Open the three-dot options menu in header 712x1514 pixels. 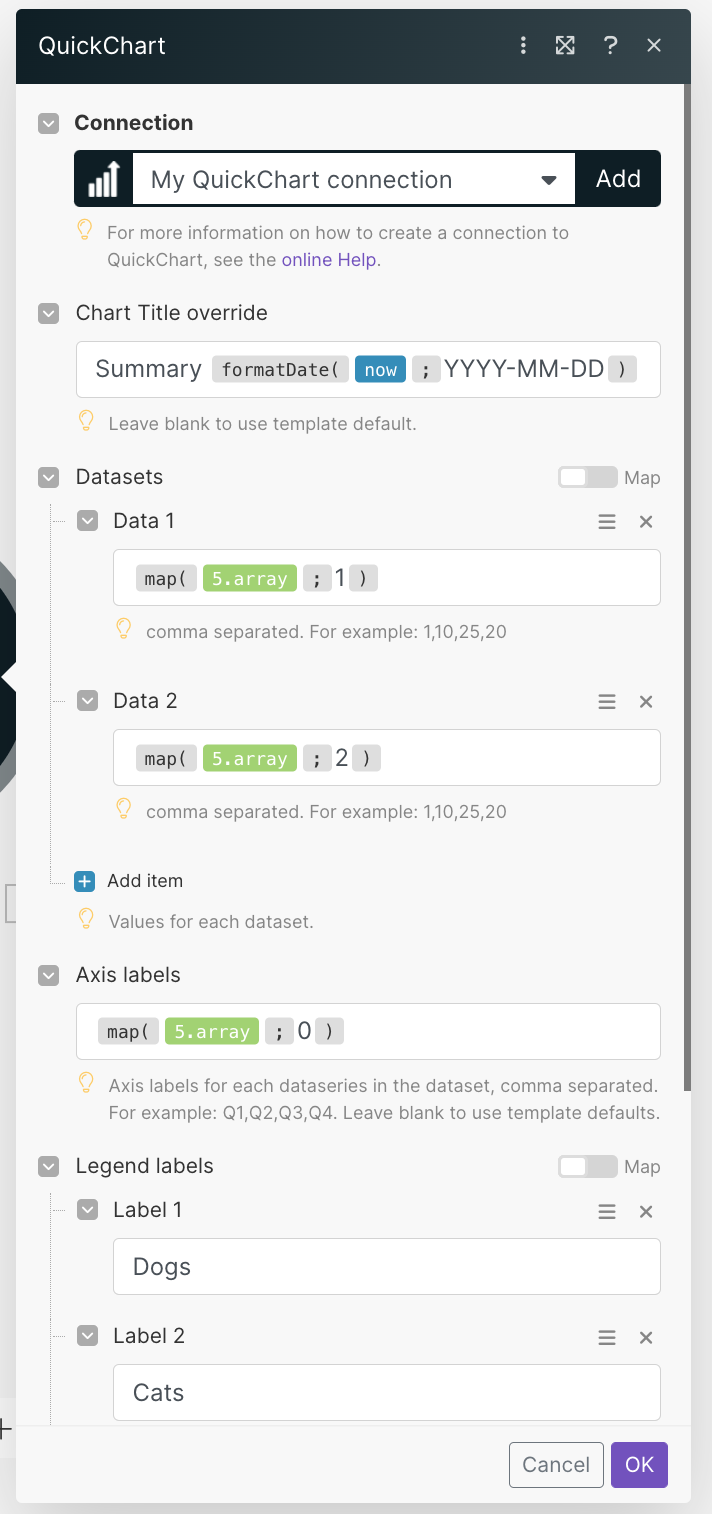tap(523, 45)
